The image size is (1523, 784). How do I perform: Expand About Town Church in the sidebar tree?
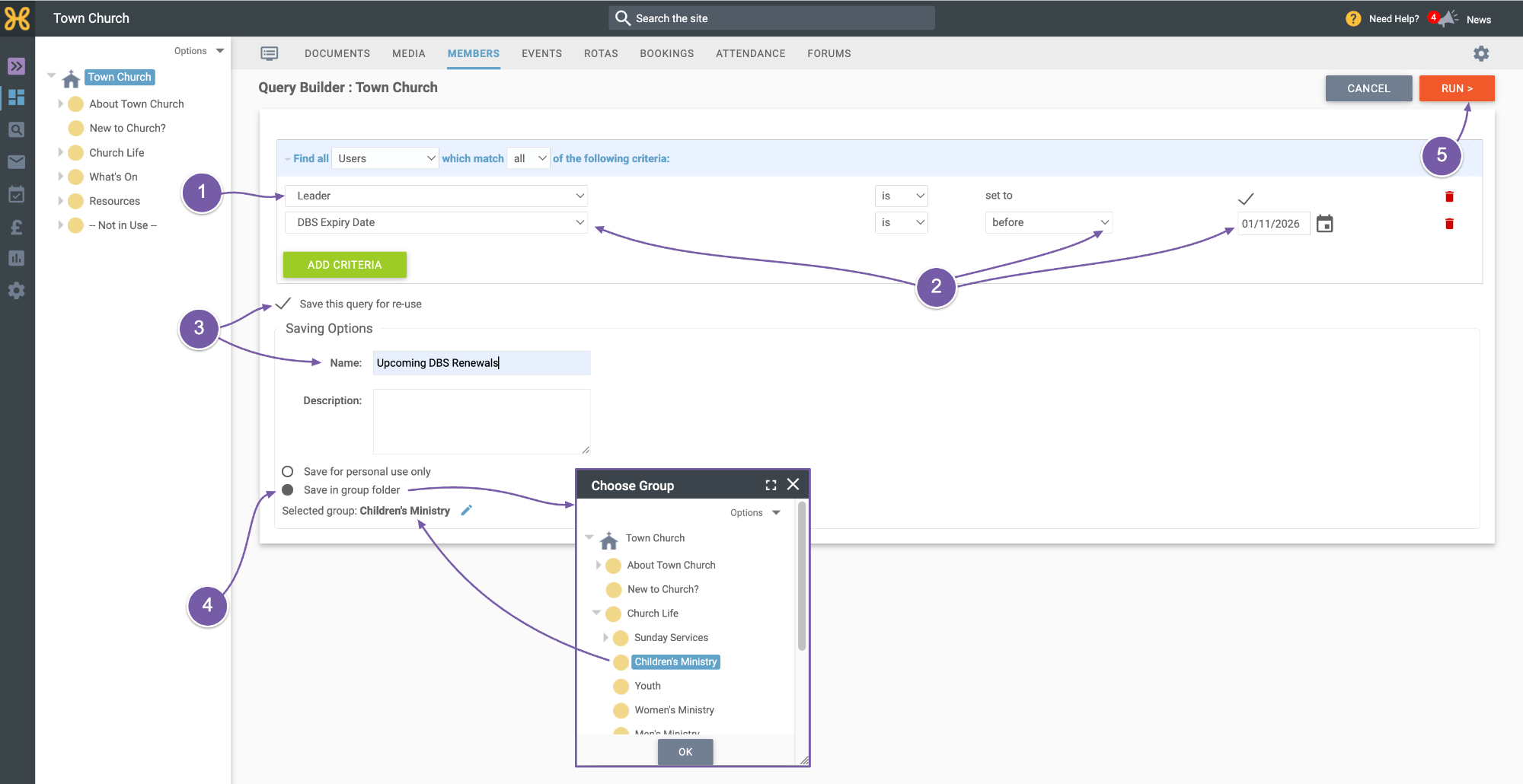pyautogui.click(x=60, y=104)
